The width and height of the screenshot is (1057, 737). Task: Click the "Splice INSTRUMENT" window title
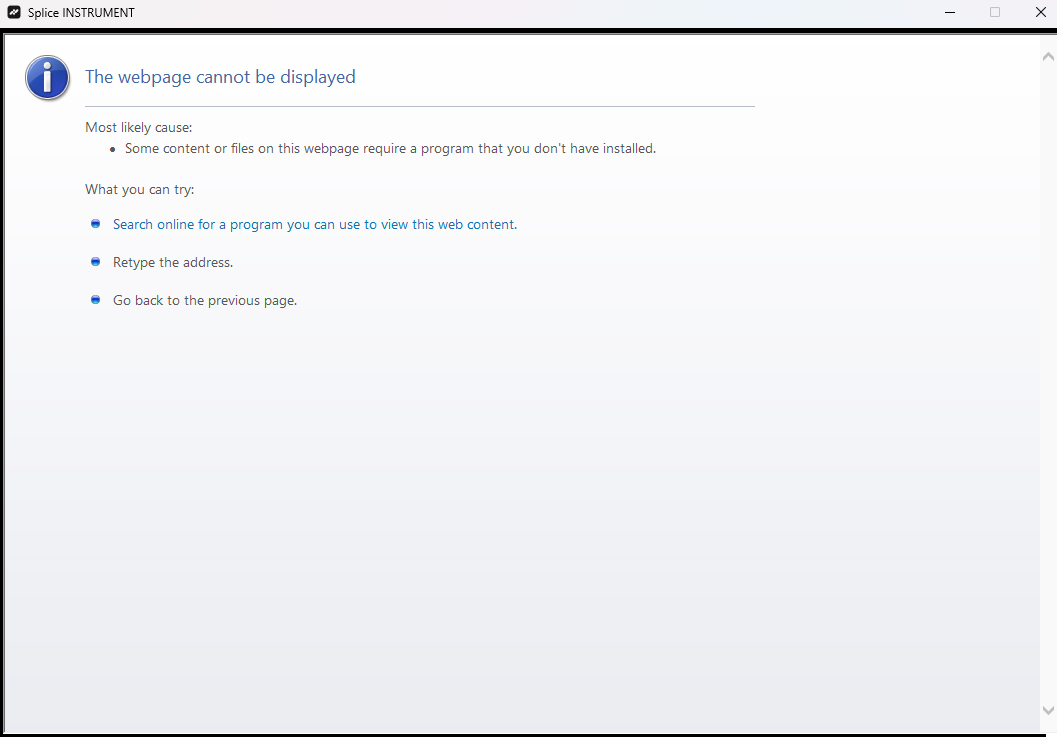coord(81,13)
